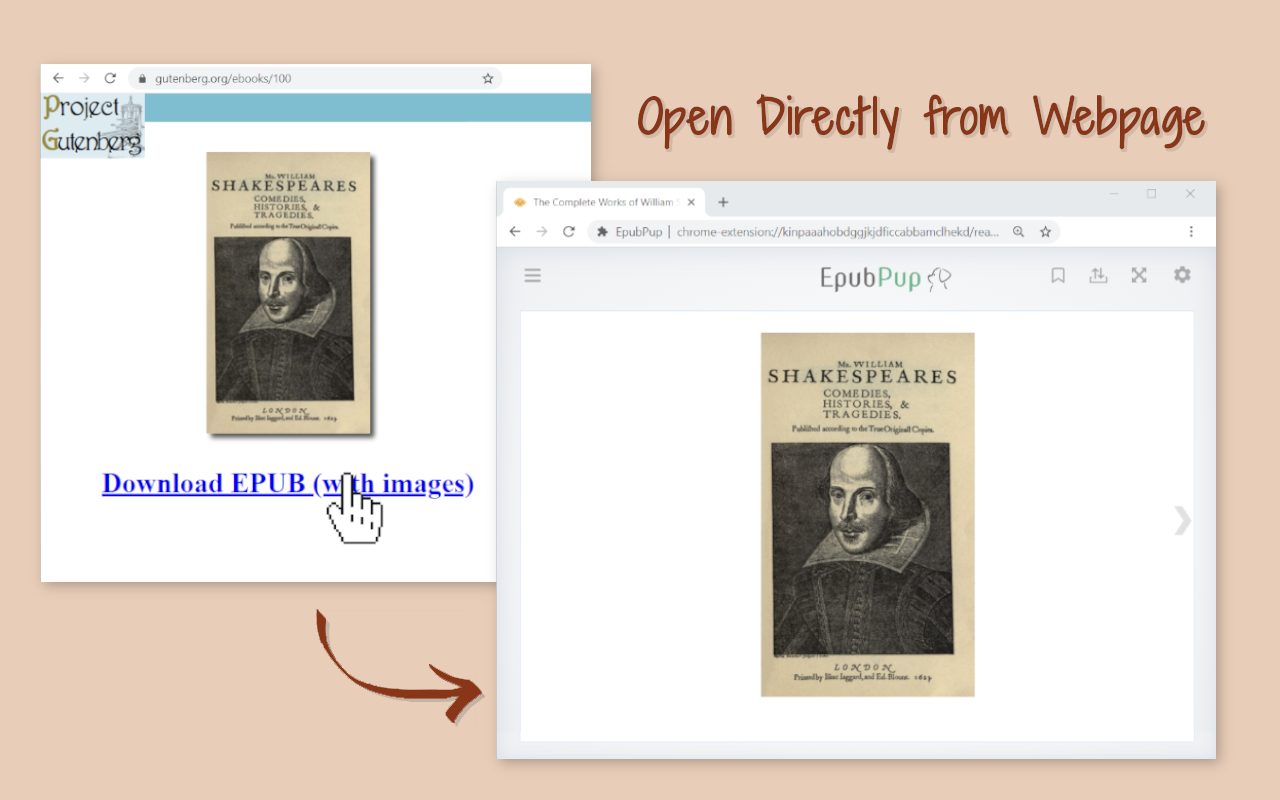Screen dimensions: 1280x800
Task: Click EpubPup's import/export icon
Action: point(1098,274)
